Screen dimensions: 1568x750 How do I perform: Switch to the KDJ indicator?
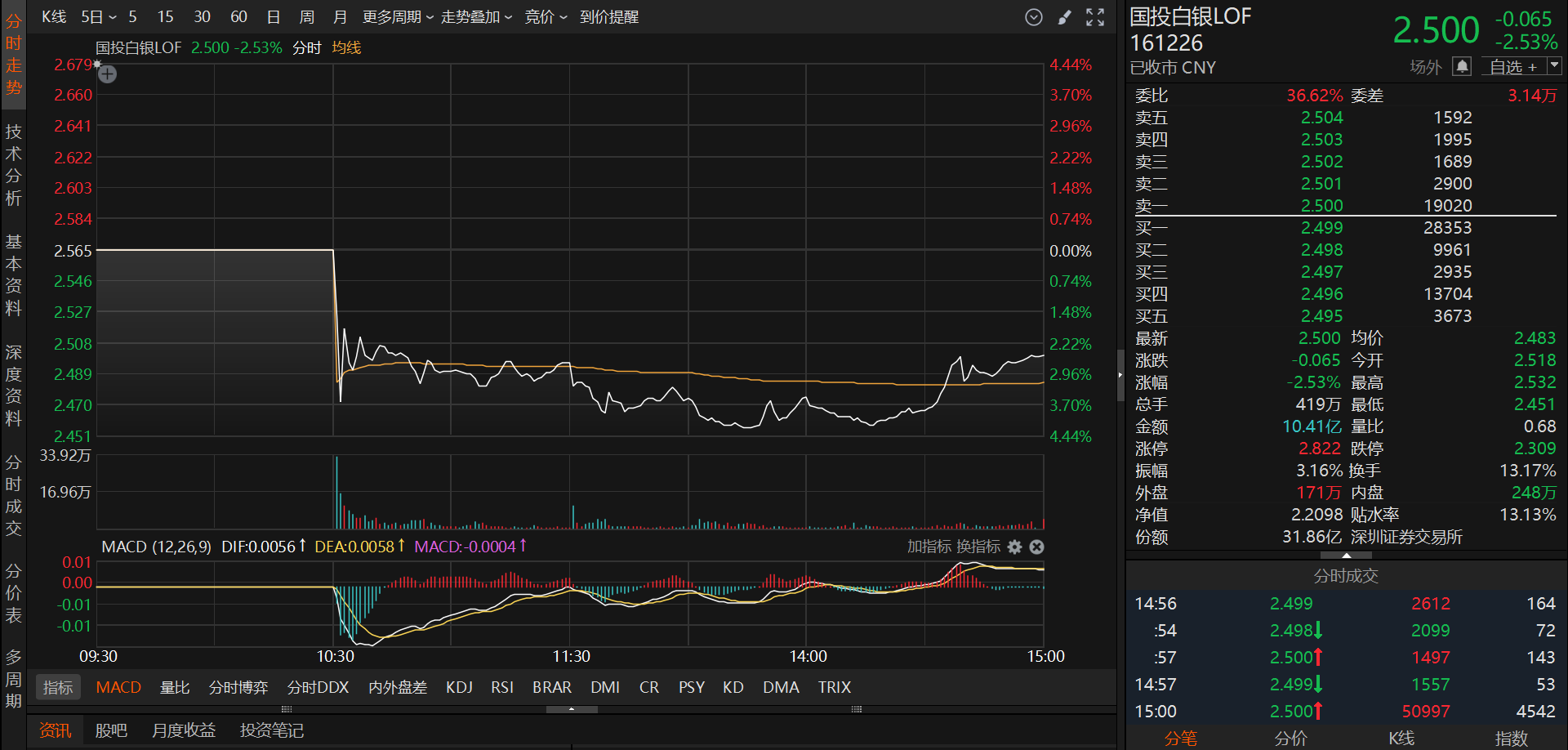point(459,687)
